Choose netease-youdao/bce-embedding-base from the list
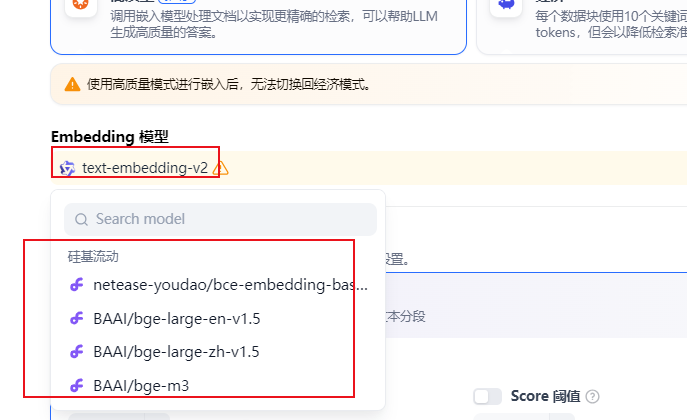This screenshot has width=687, height=420. pos(218,285)
